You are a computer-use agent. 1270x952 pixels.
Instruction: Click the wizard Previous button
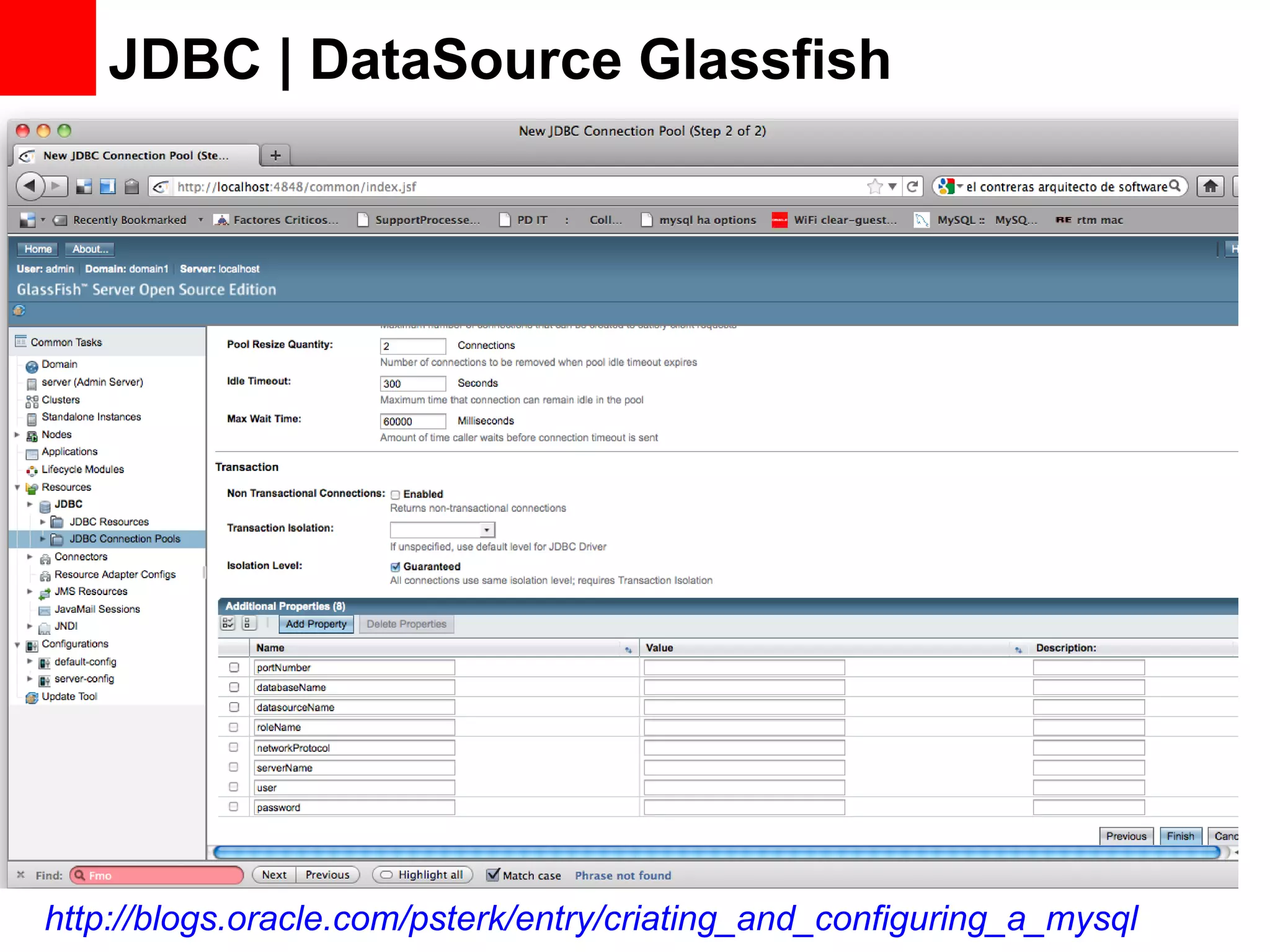(1126, 836)
